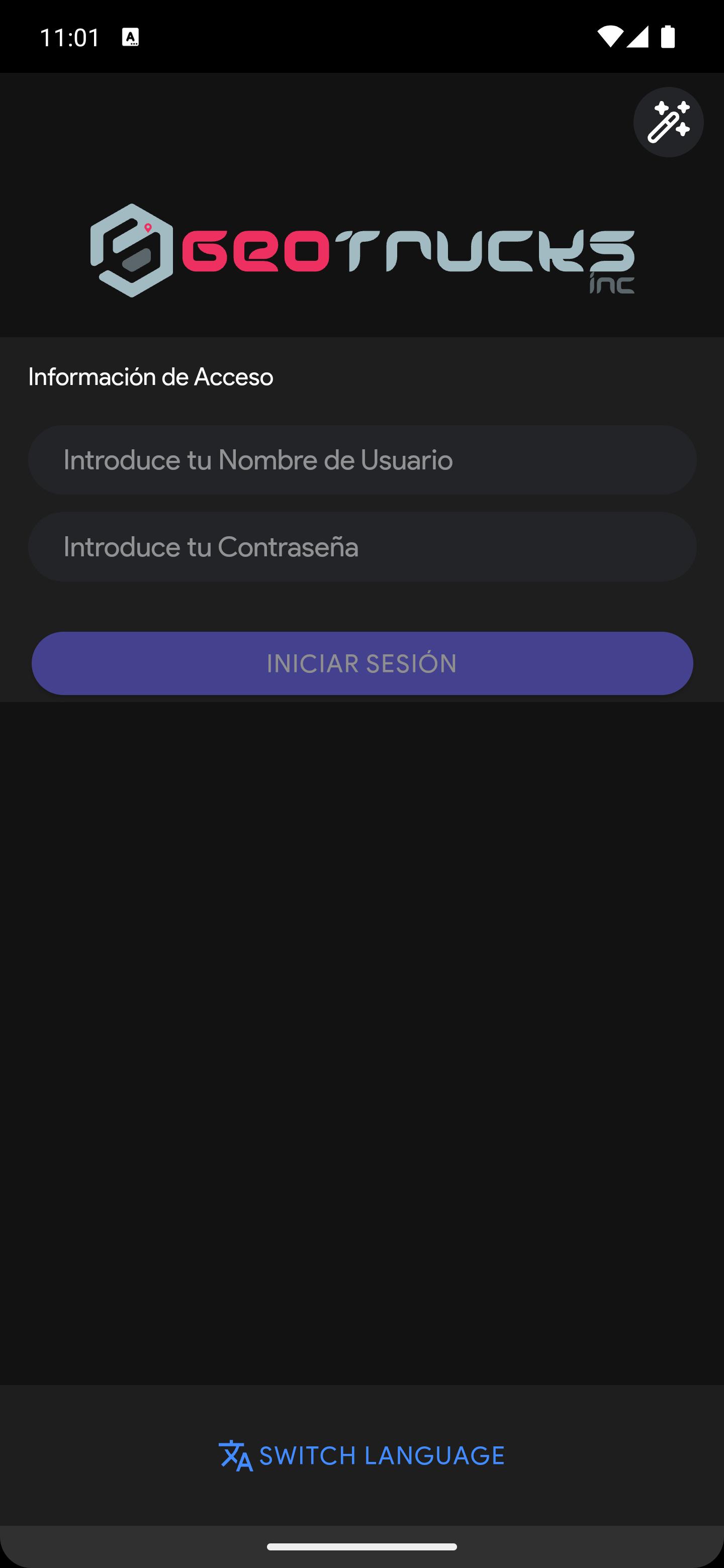The image size is (724, 1568).
Task: Click the hexagon emblem in the Geotrucks logo
Action: [132, 250]
